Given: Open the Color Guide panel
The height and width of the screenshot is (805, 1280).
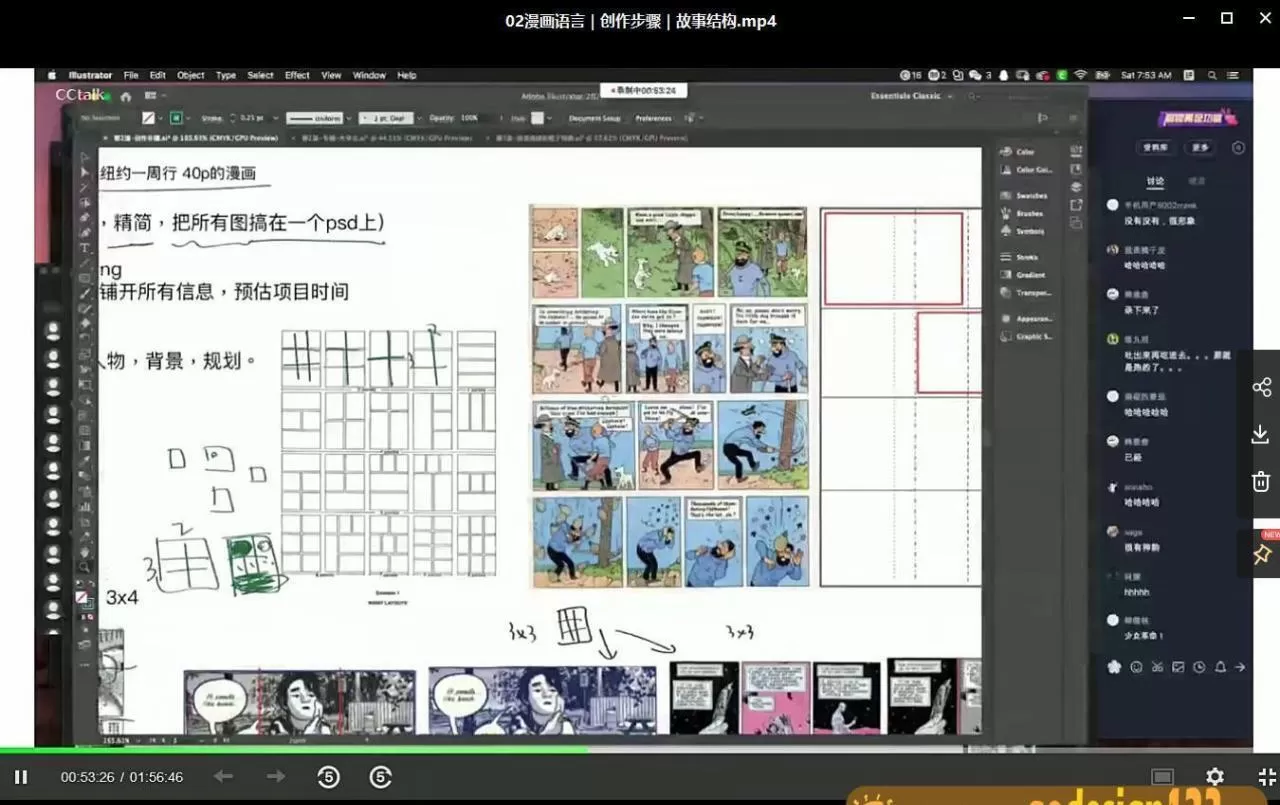Looking at the screenshot, I should pos(1032,170).
